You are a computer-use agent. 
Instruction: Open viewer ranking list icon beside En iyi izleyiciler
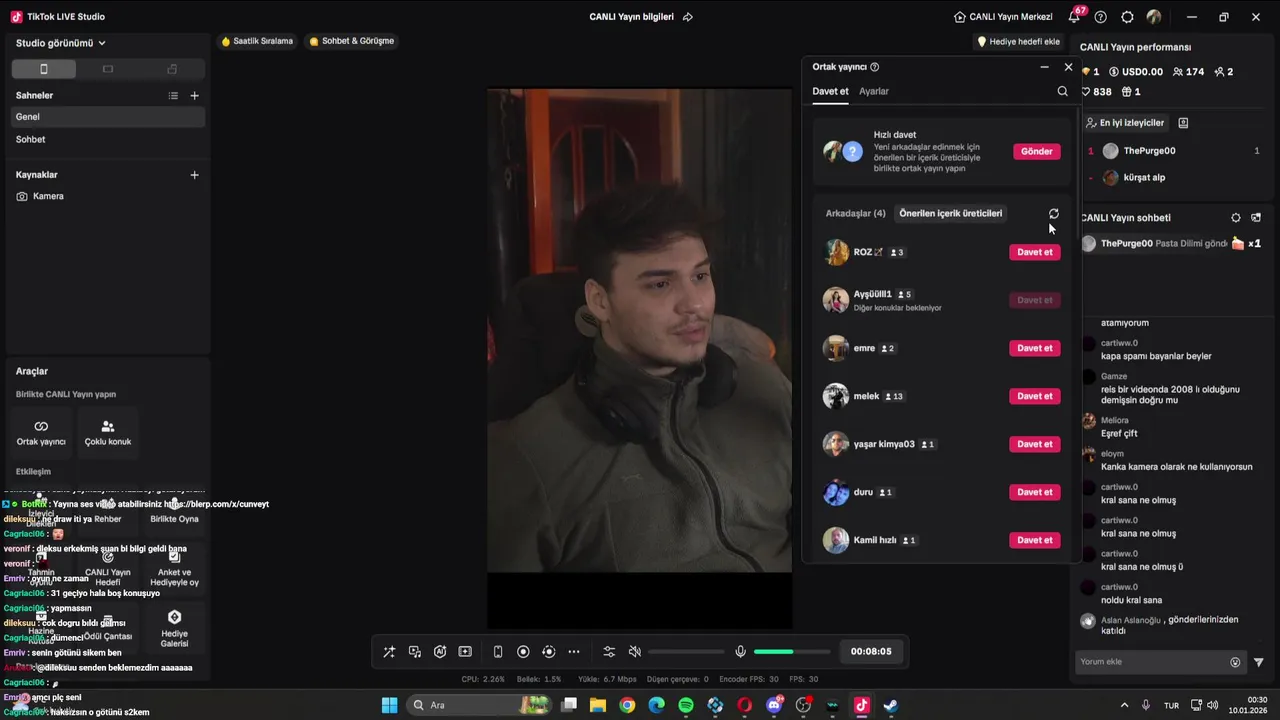point(1183,123)
